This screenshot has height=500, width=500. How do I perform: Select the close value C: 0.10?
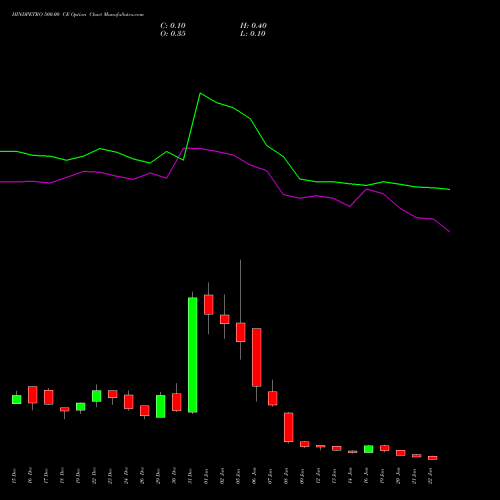click(173, 26)
